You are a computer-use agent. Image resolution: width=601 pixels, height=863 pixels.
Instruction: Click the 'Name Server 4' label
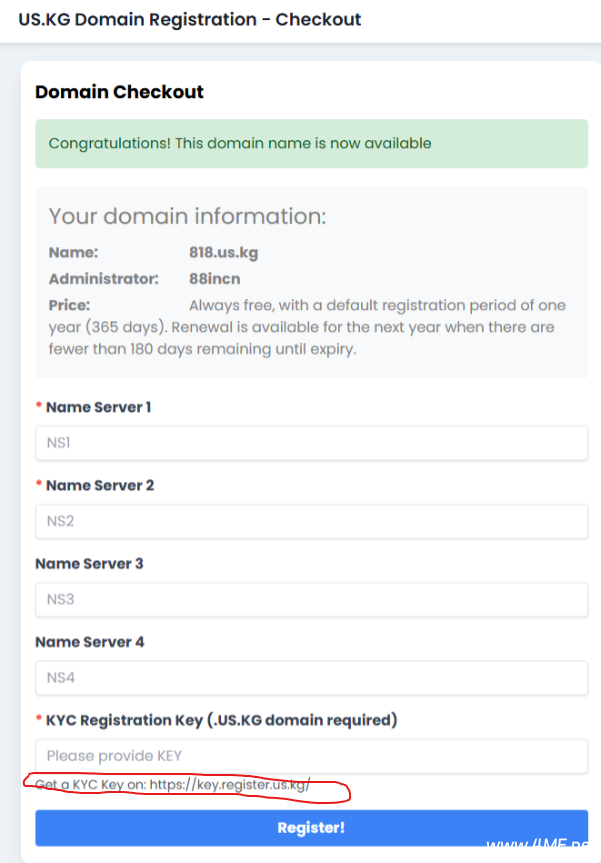pos(89,641)
